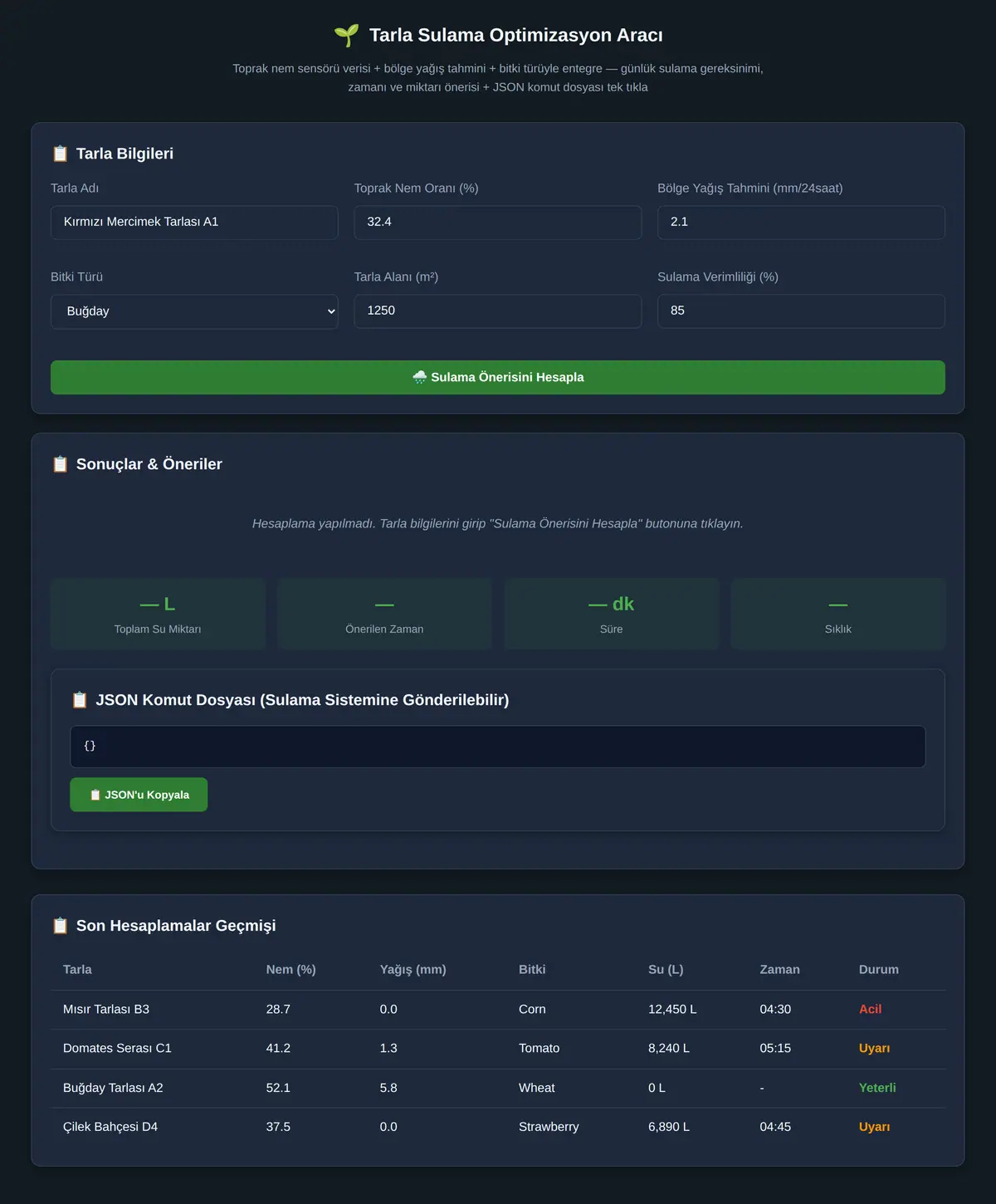The width and height of the screenshot is (996, 1204).
Task: Click the Su (L) column header
Action: click(666, 970)
